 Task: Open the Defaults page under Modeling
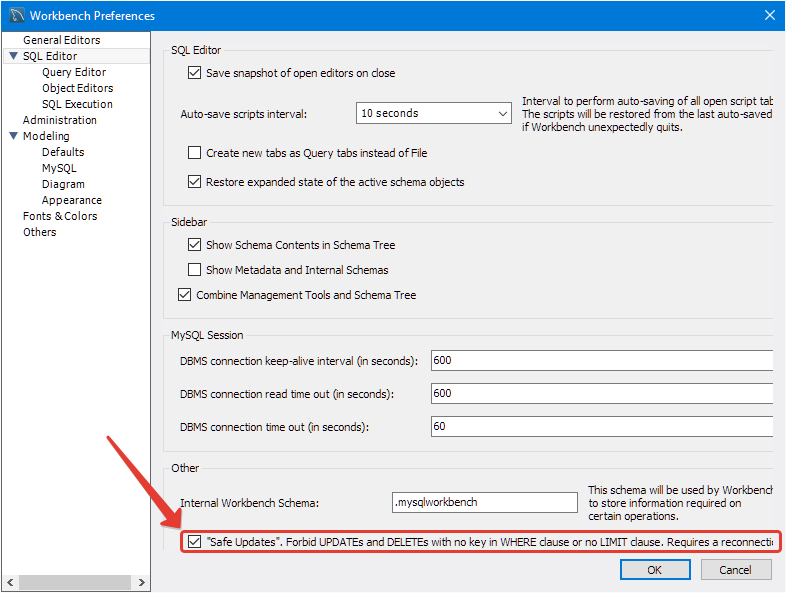click(x=63, y=152)
